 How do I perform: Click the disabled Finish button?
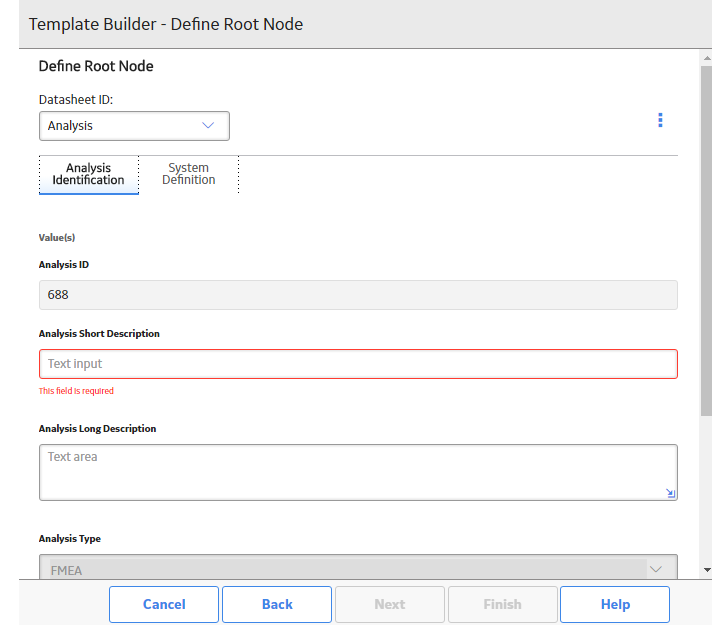[x=502, y=604]
